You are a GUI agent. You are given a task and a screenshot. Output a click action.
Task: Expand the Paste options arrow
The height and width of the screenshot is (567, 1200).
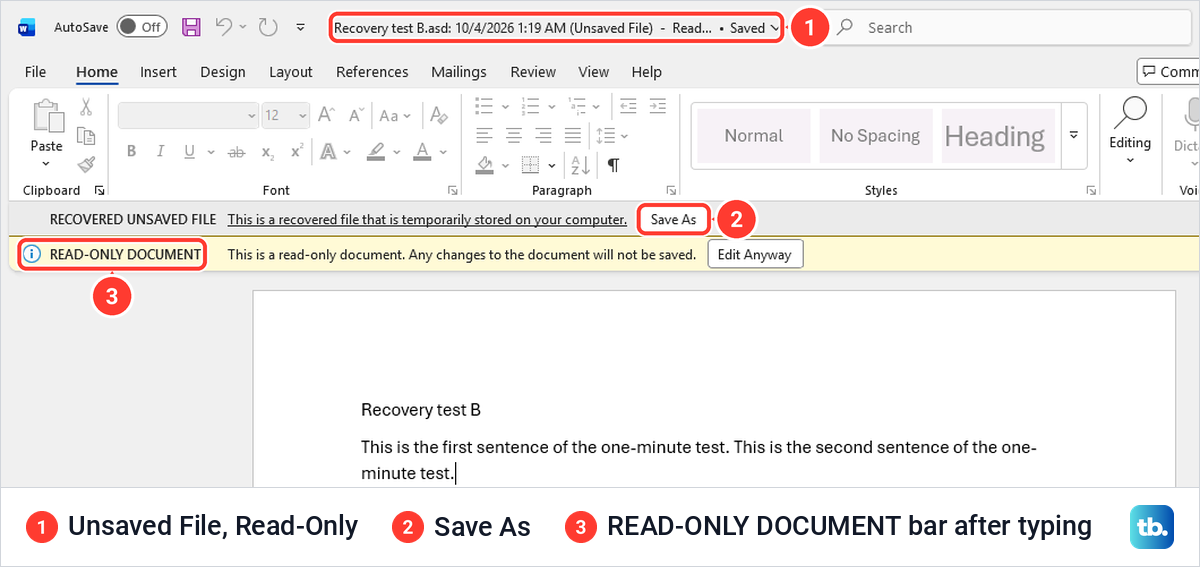click(x=46, y=162)
